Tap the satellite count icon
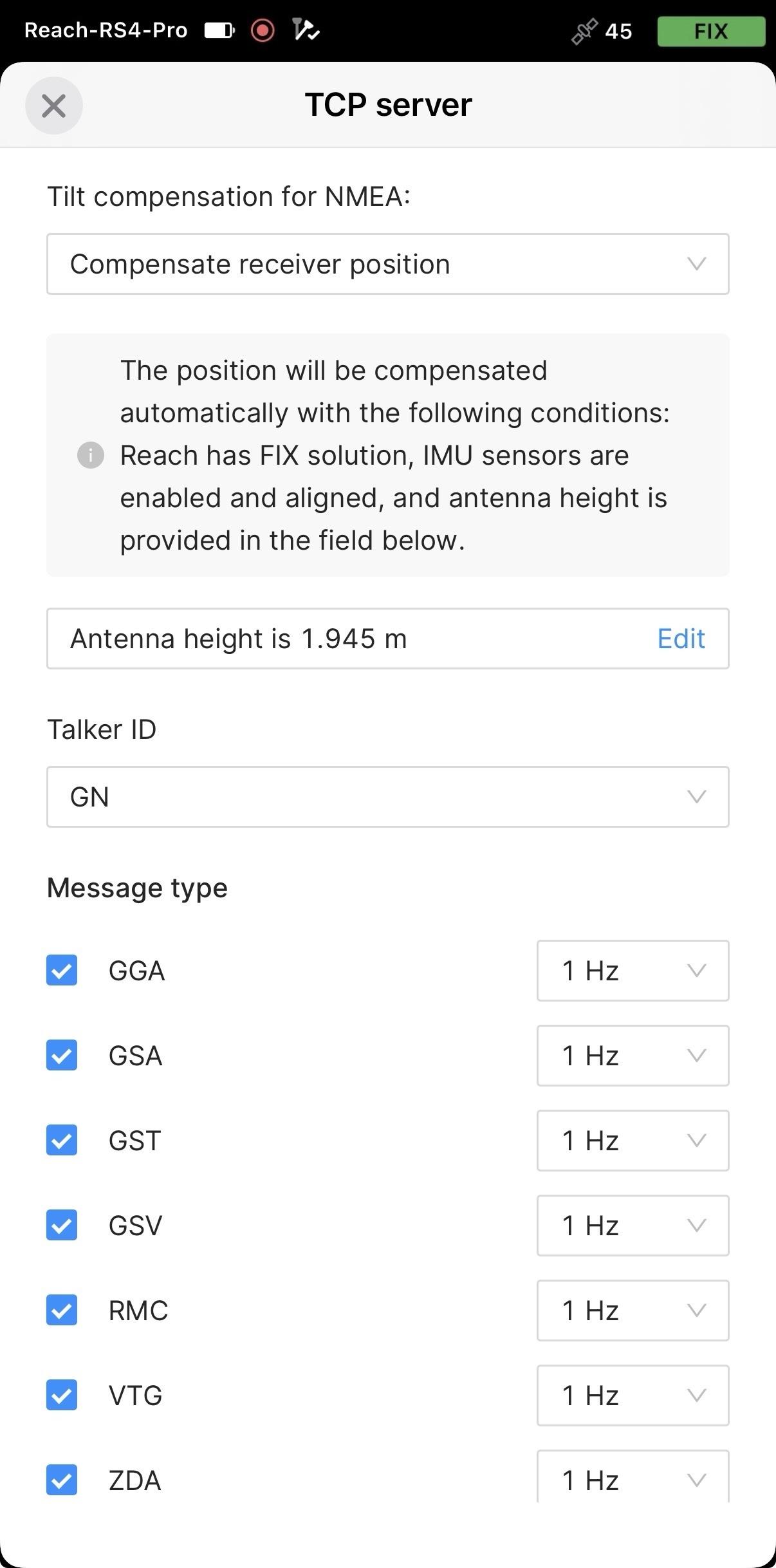This screenshot has width=776, height=1568. pyautogui.click(x=584, y=31)
